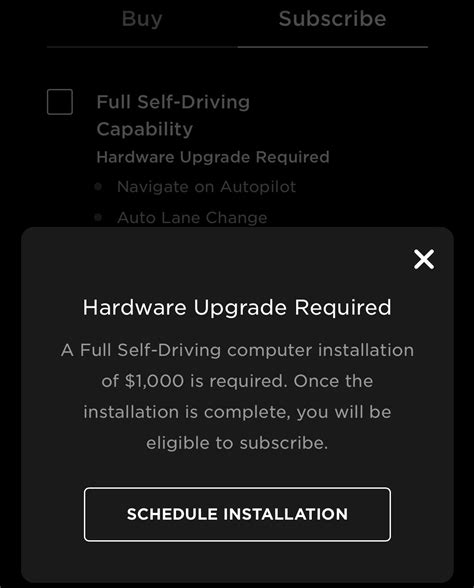The image size is (474, 588).
Task: Click the underline beneath the Buy tab
Action: [142, 47]
